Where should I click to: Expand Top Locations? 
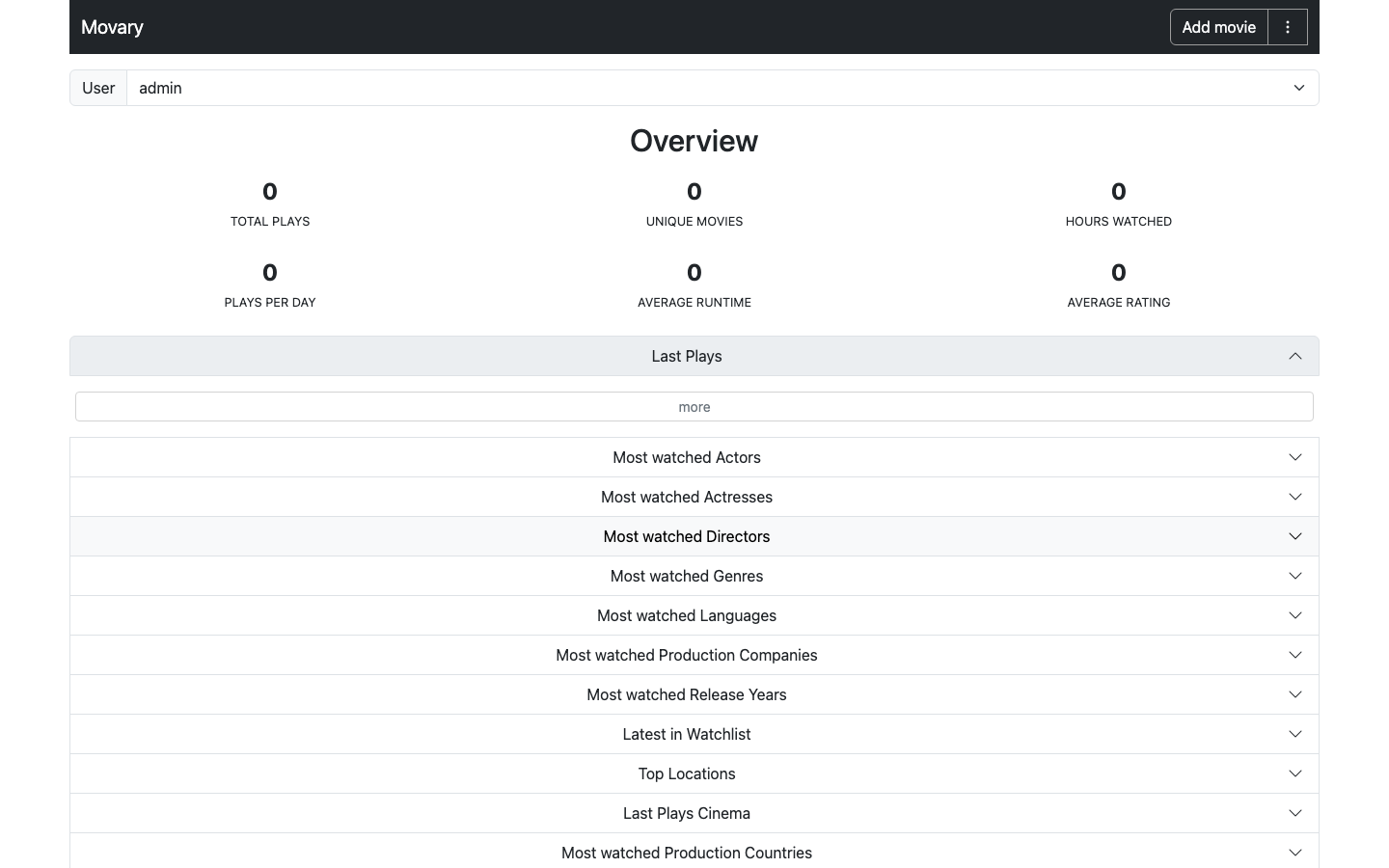pos(694,773)
